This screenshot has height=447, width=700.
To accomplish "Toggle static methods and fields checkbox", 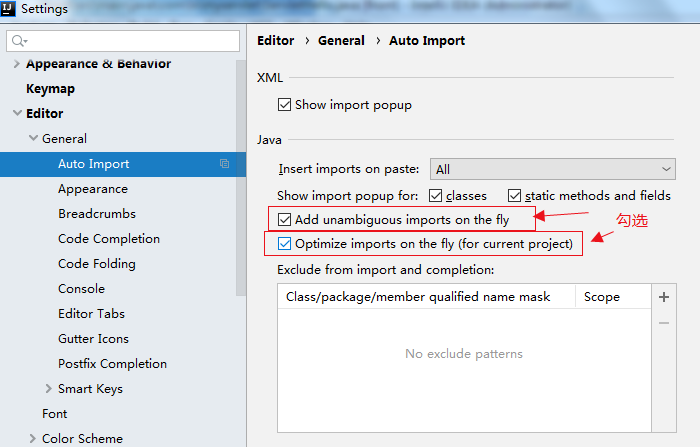I will (x=514, y=196).
